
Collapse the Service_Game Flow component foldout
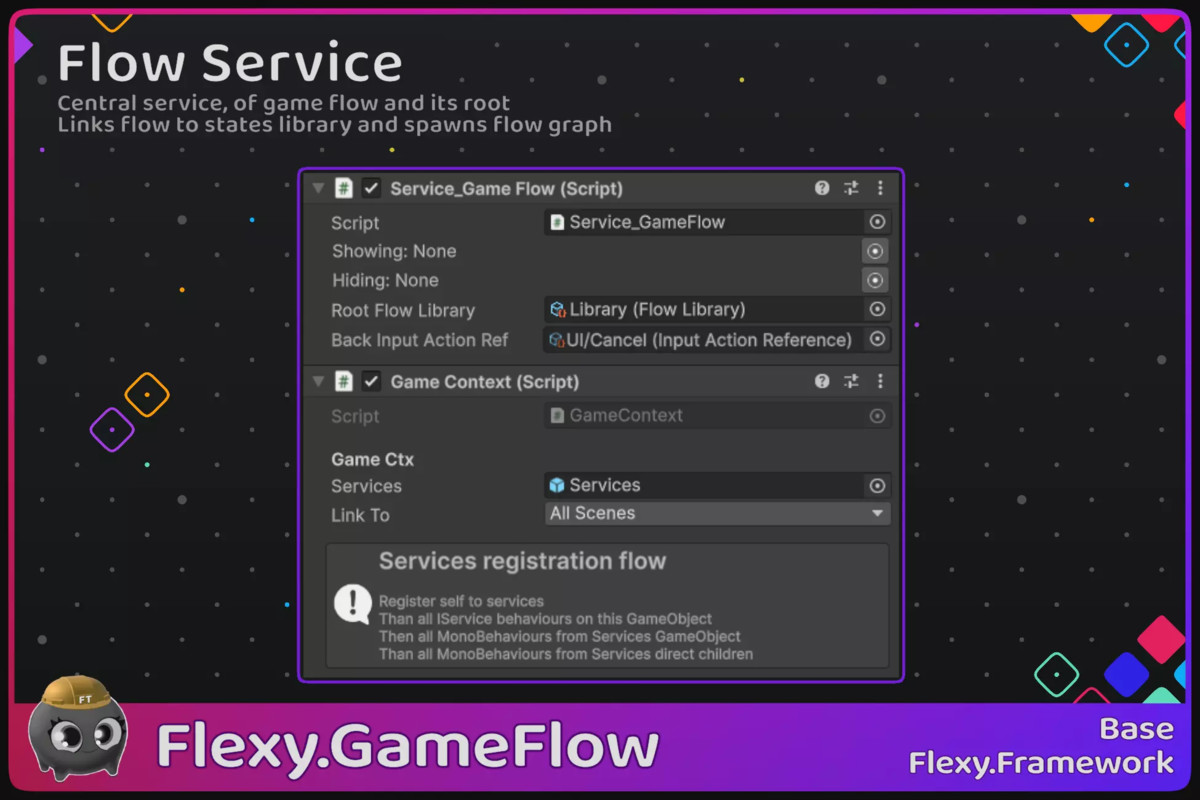click(x=318, y=188)
